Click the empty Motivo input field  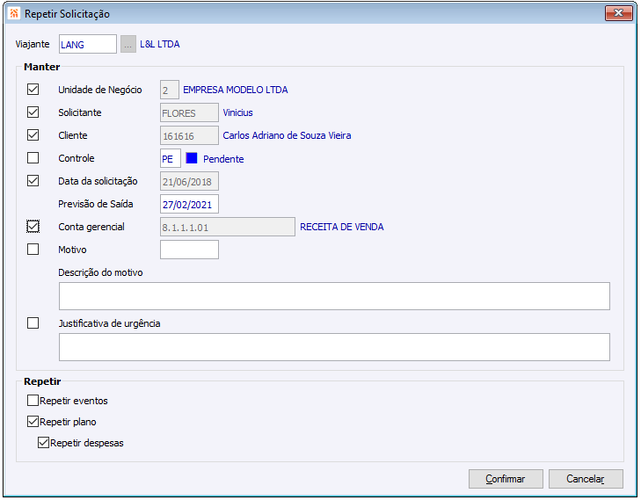[189, 249]
